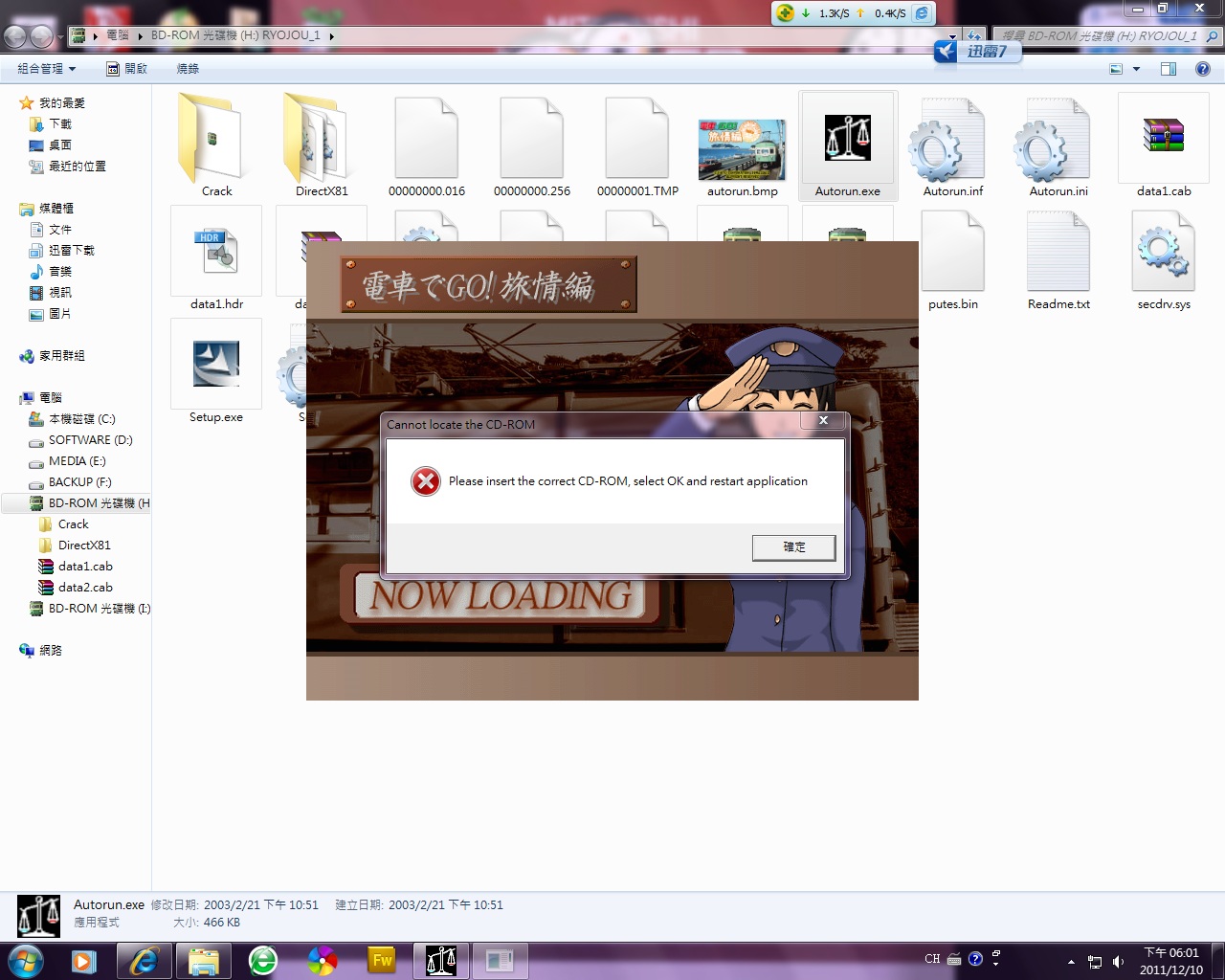
Task: Launch Fireworks from the taskbar
Action: click(382, 961)
